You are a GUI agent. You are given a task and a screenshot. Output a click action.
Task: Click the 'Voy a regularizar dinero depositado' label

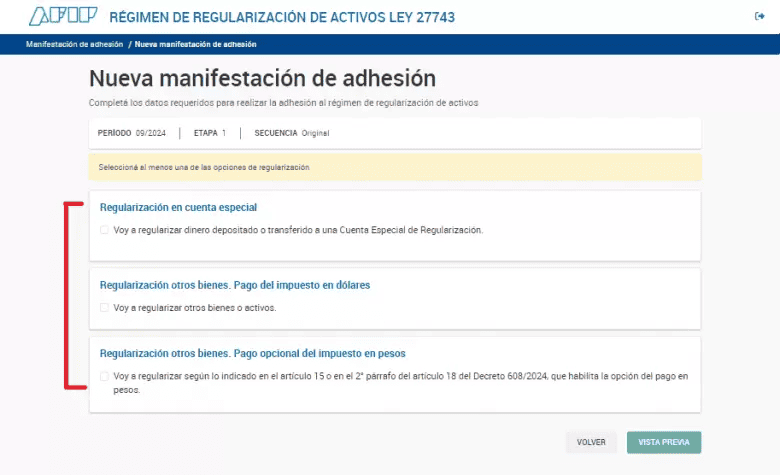click(298, 230)
